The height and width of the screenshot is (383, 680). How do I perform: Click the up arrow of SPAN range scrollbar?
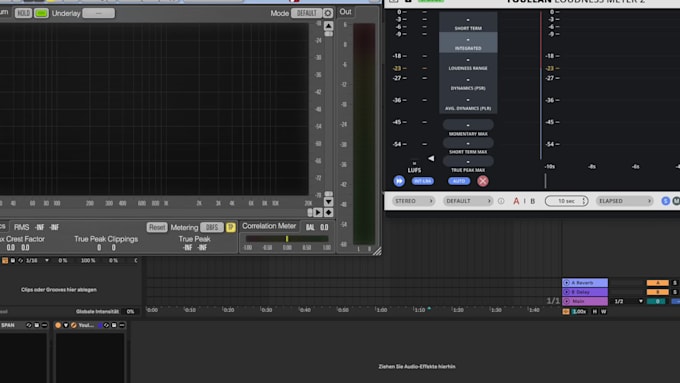328,26
